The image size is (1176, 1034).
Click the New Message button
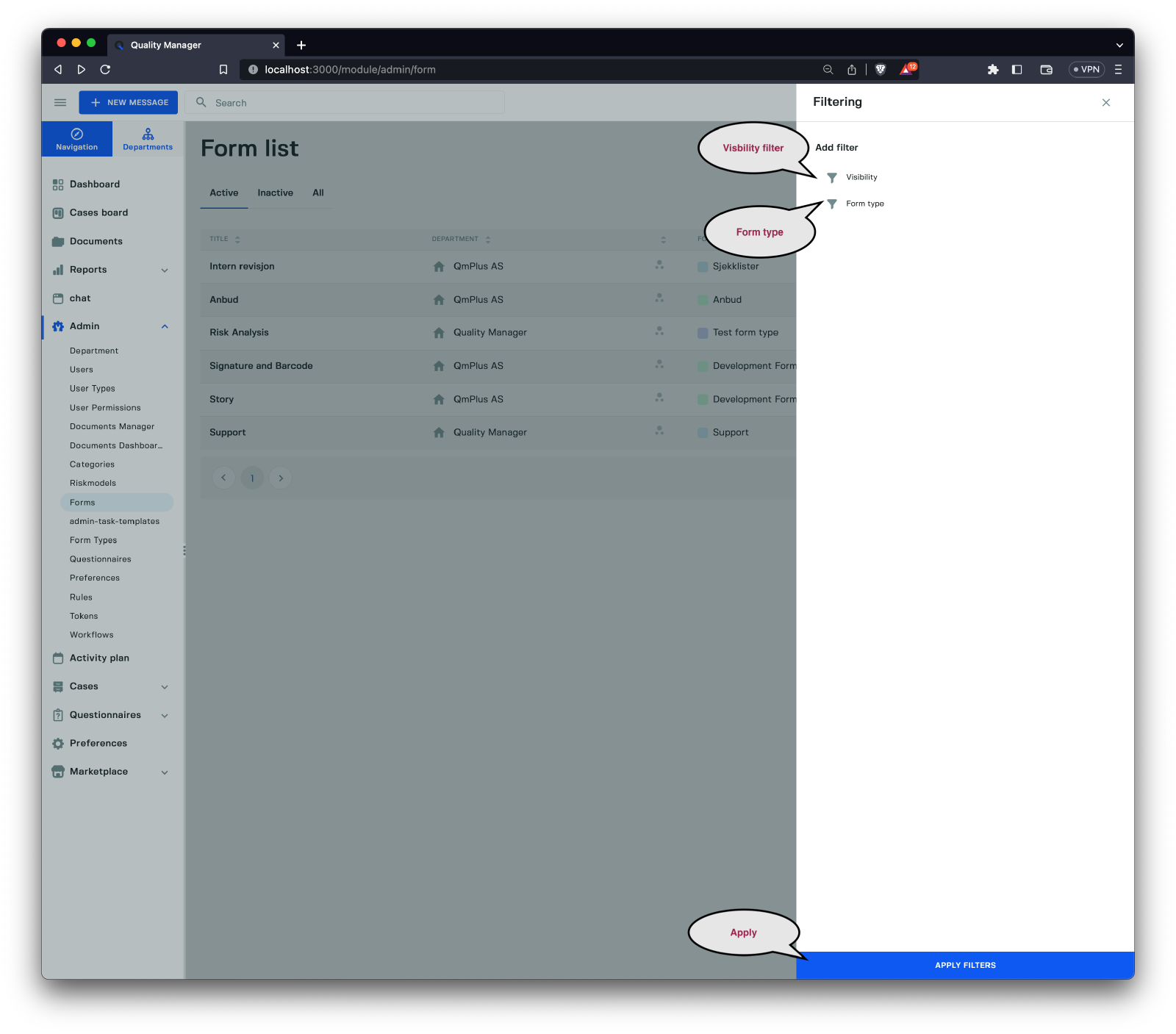click(129, 103)
